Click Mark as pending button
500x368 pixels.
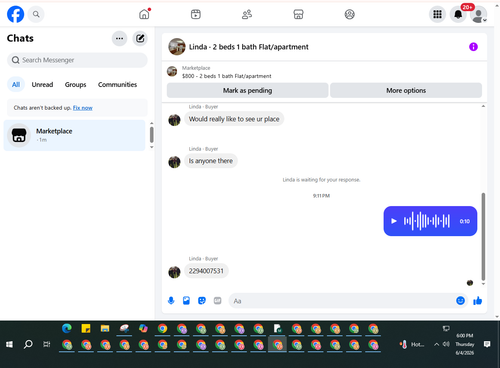coord(247,90)
